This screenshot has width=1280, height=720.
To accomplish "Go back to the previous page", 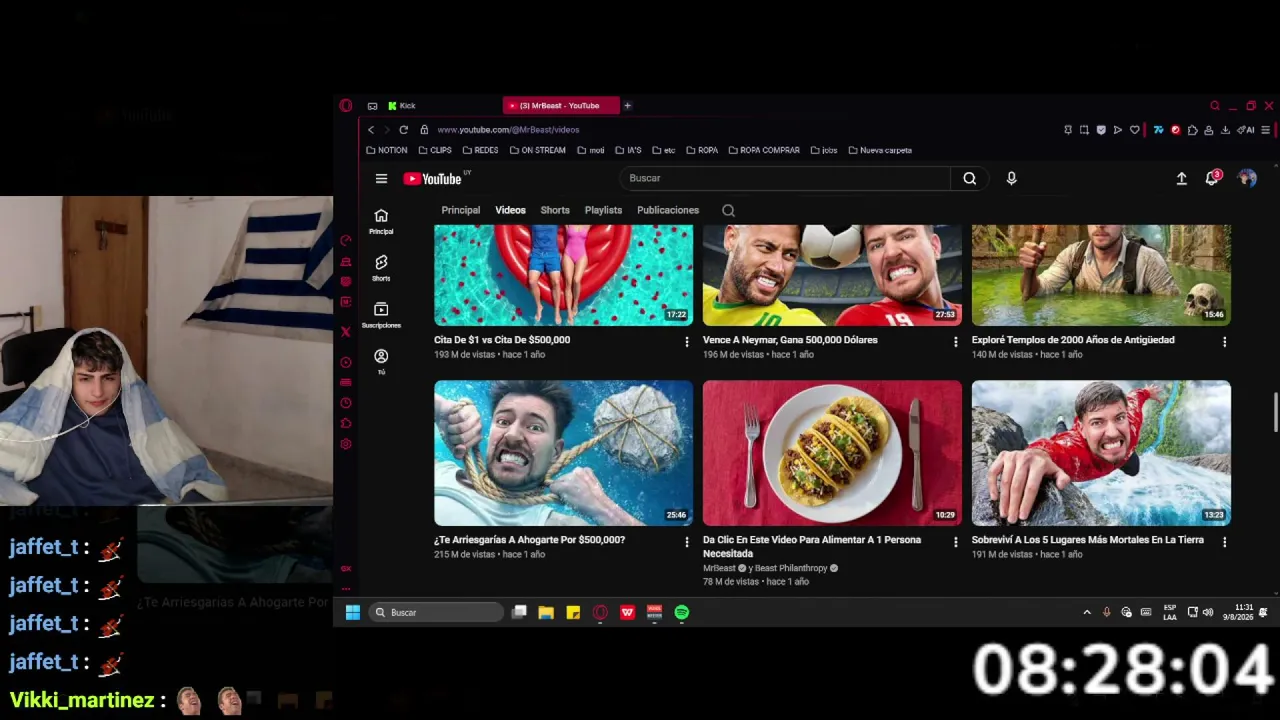I will tap(371, 130).
